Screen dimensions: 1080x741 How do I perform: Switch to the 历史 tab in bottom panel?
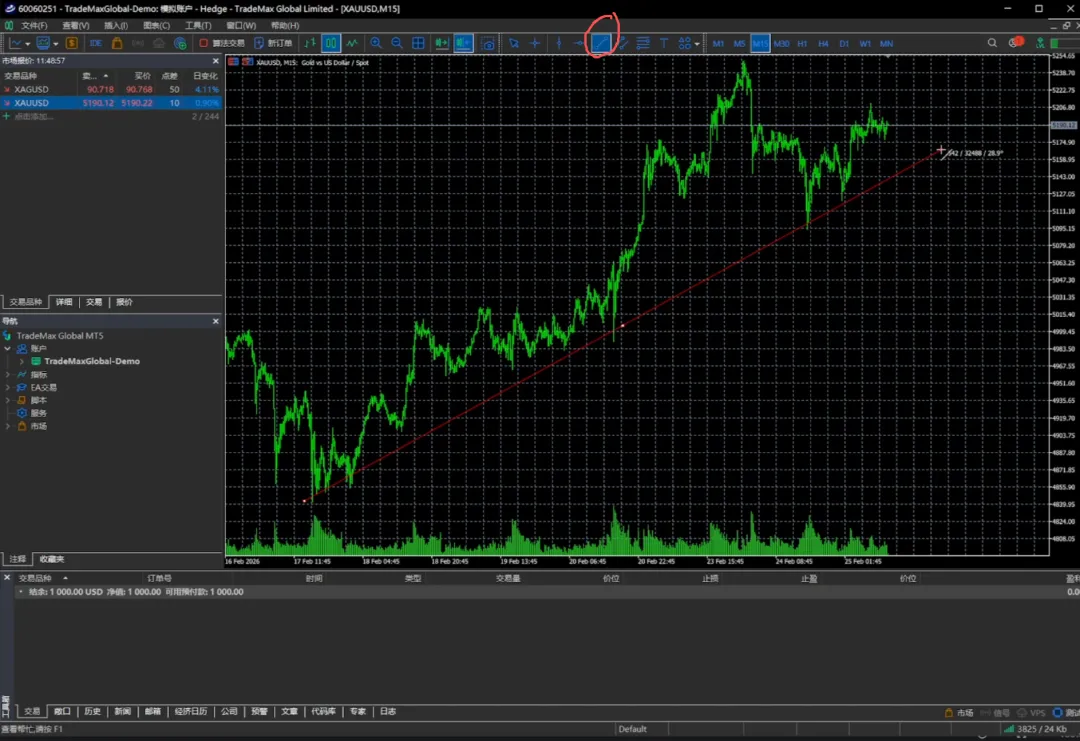click(92, 711)
